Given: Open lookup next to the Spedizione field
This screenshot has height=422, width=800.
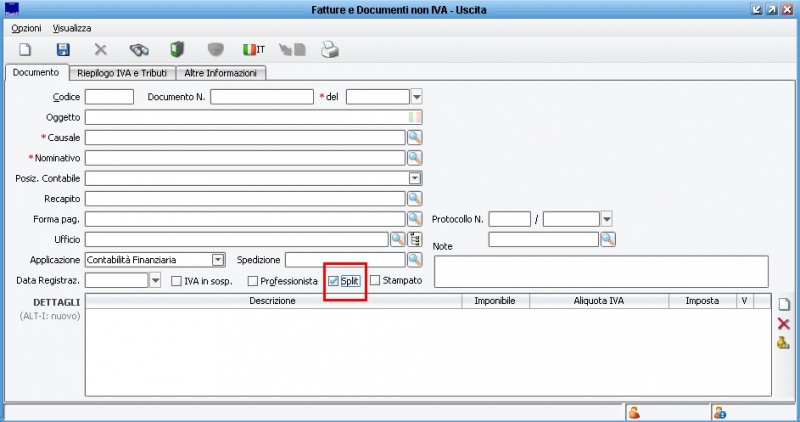Looking at the screenshot, I should [415, 260].
